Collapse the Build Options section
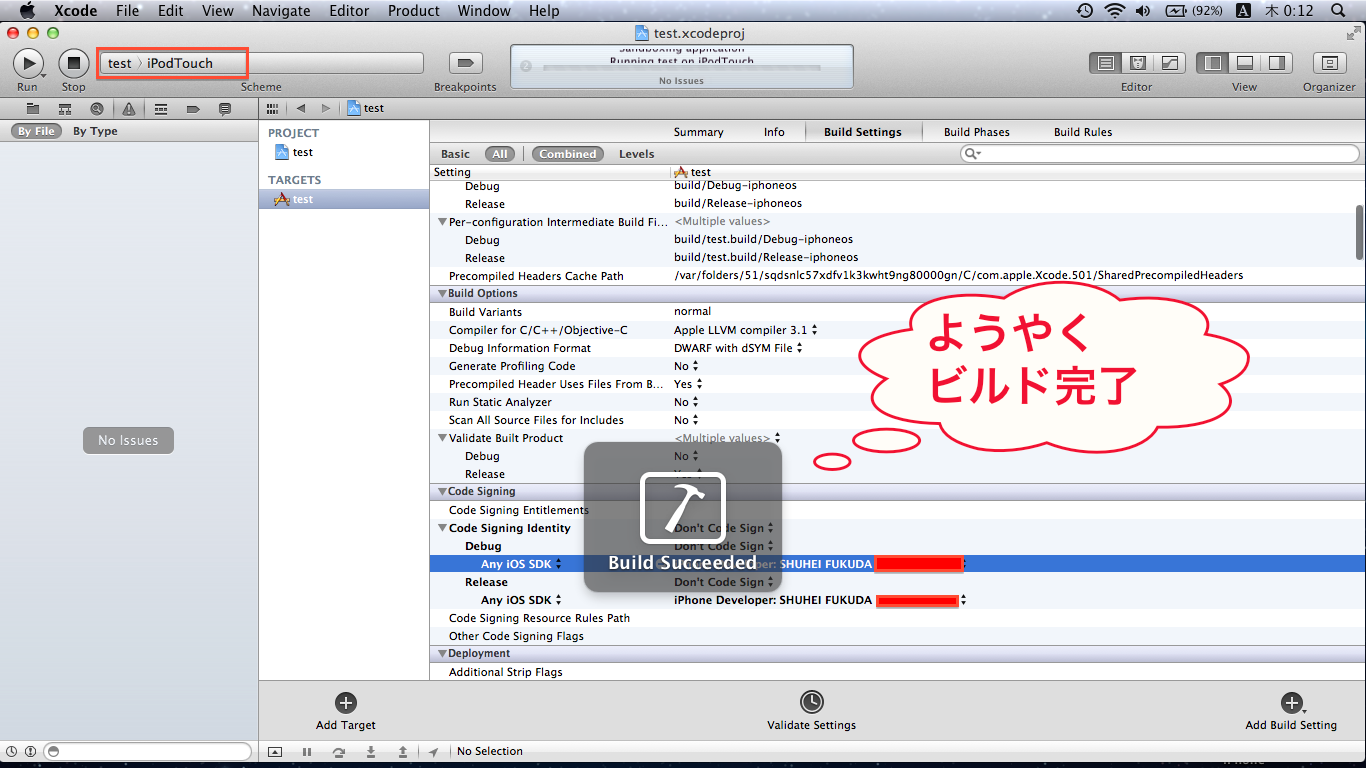This screenshot has width=1366, height=768. click(441, 294)
